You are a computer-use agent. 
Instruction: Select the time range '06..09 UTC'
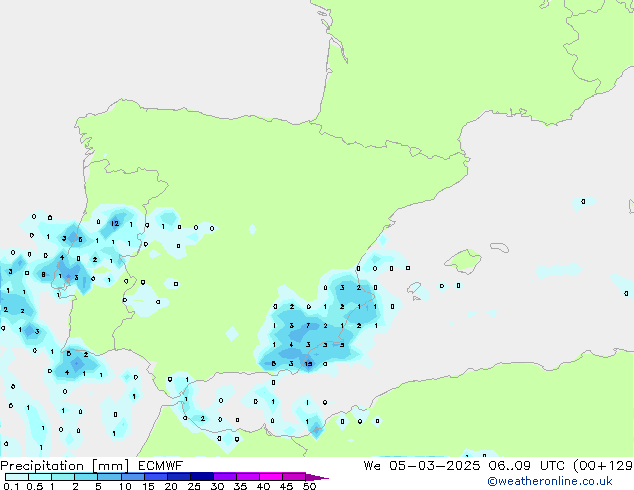point(526,466)
